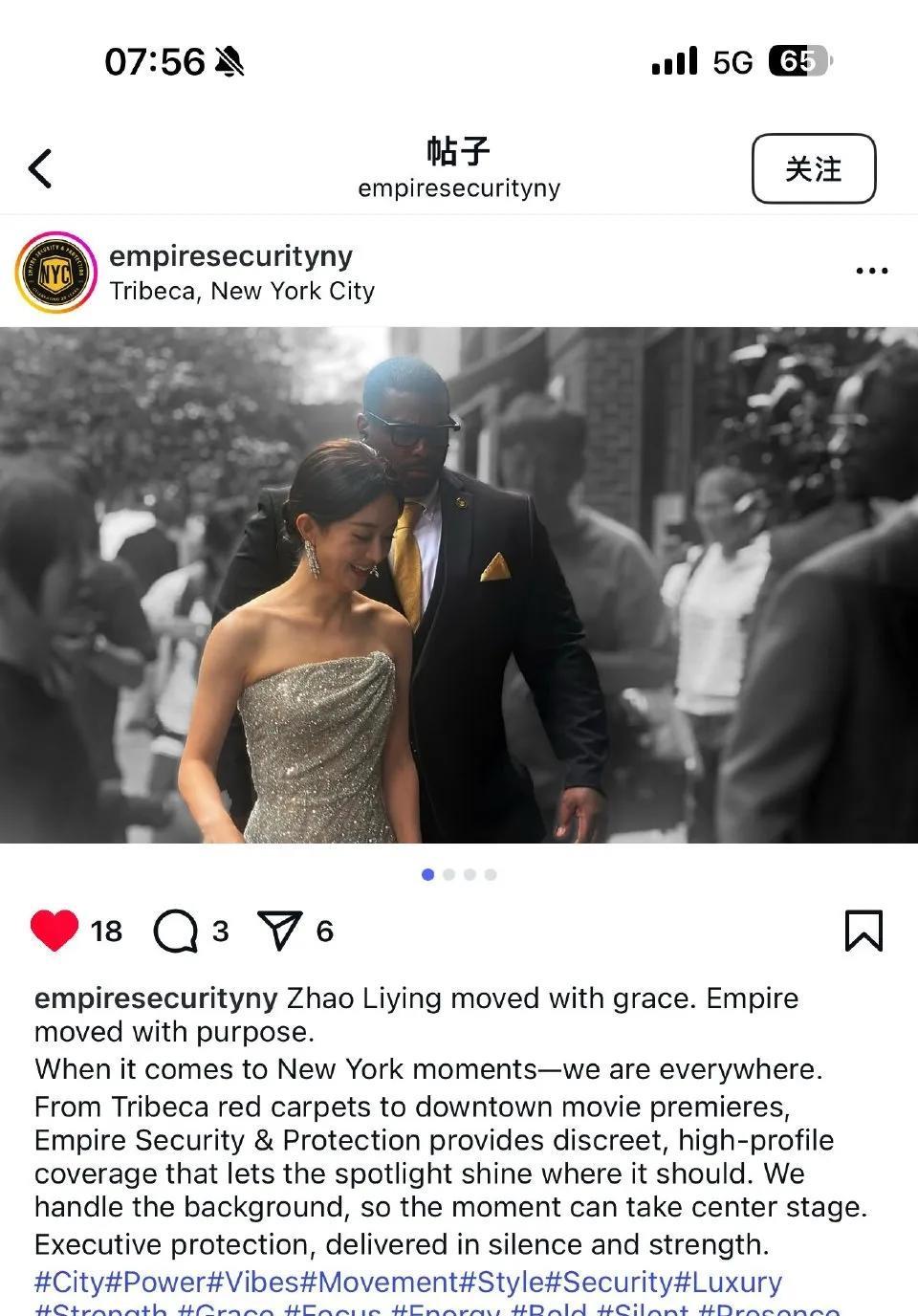Unlike the post via red heart
918x1316 pixels.
pos(55,931)
